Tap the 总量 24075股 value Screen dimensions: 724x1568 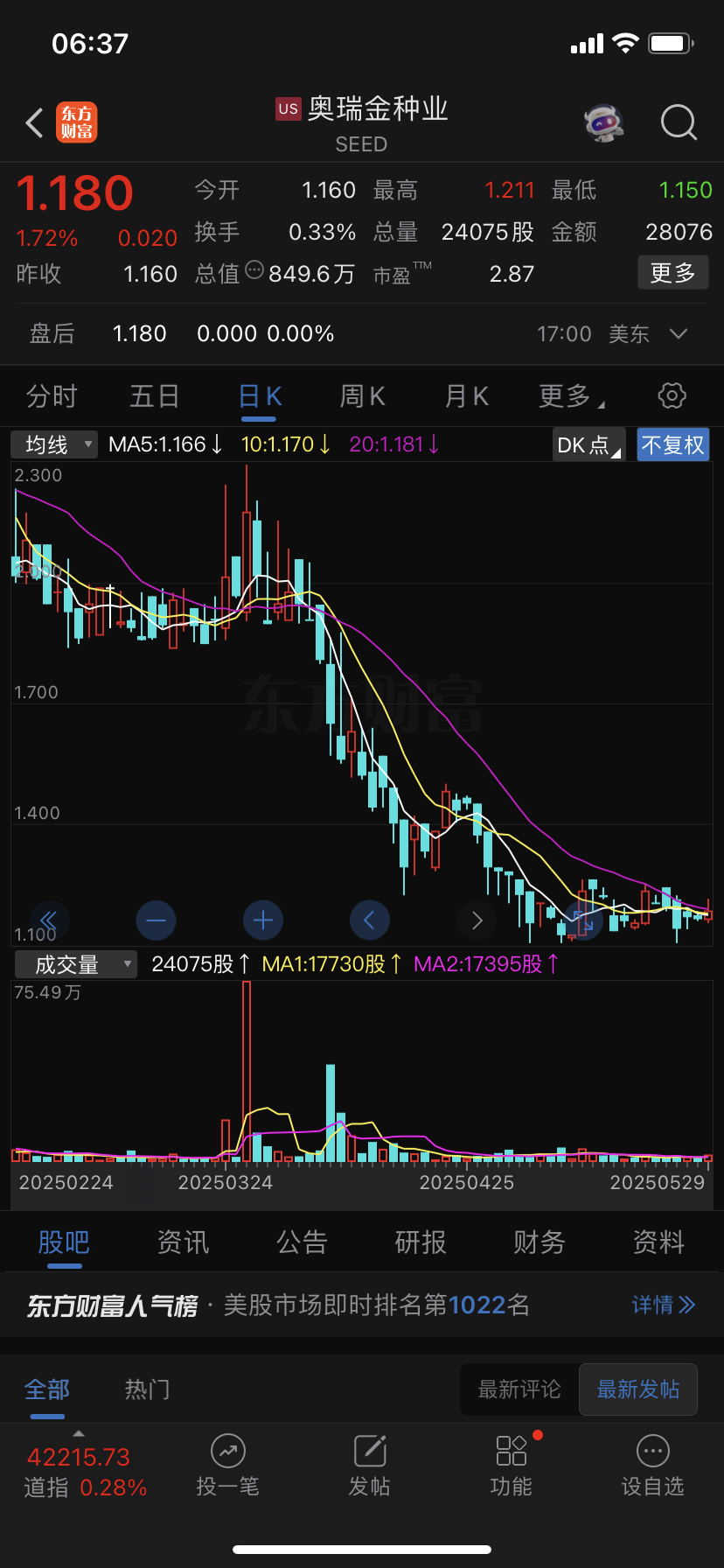[488, 232]
